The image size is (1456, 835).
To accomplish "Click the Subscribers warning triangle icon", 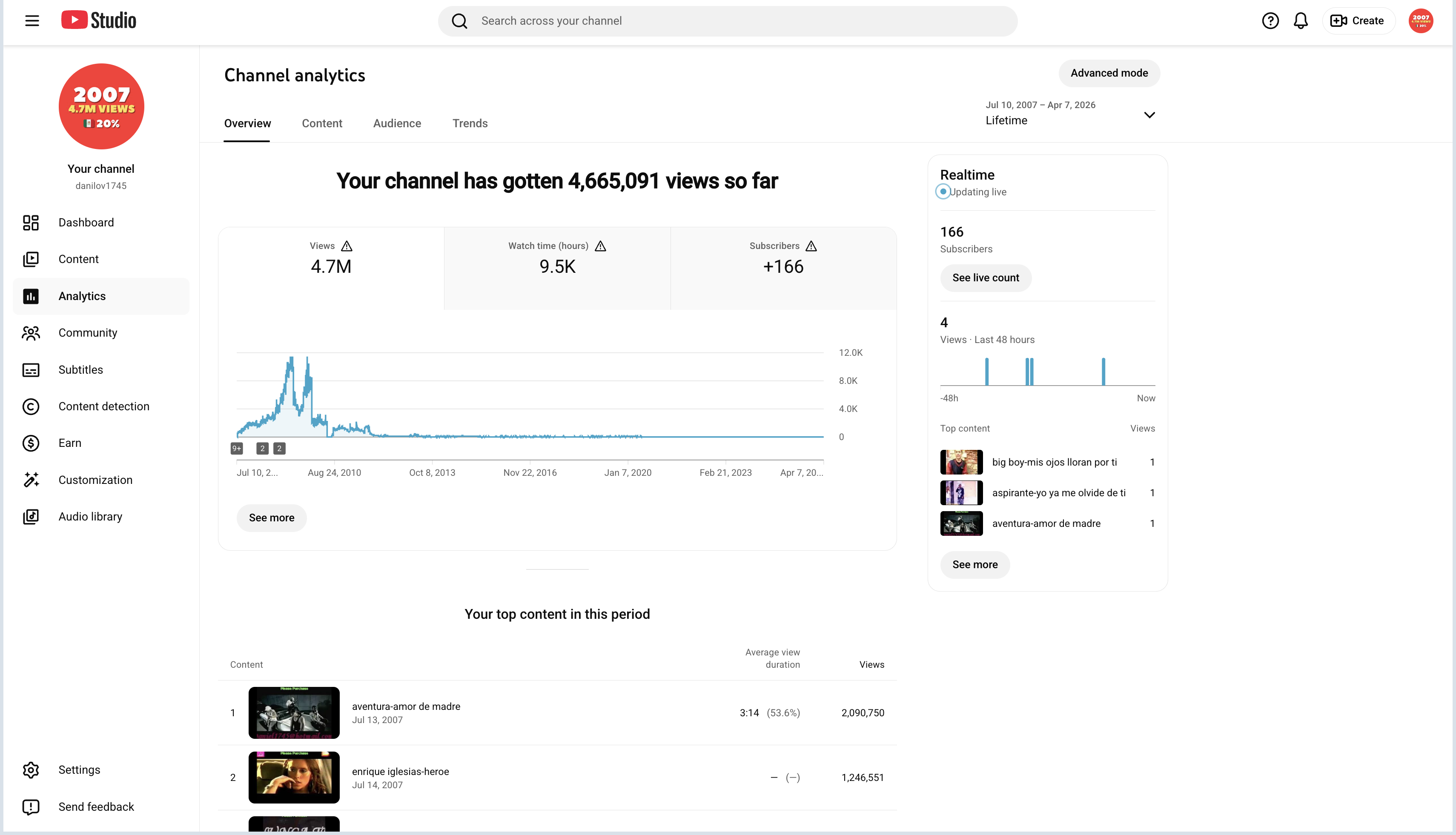I will (811, 246).
